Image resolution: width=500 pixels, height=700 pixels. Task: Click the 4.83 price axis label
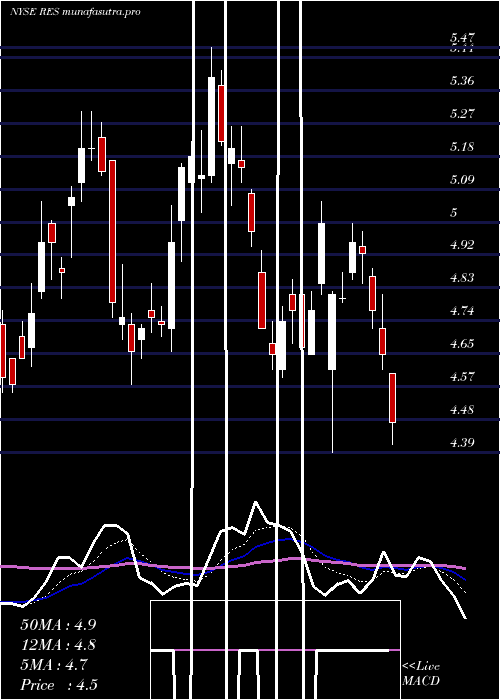click(462, 278)
